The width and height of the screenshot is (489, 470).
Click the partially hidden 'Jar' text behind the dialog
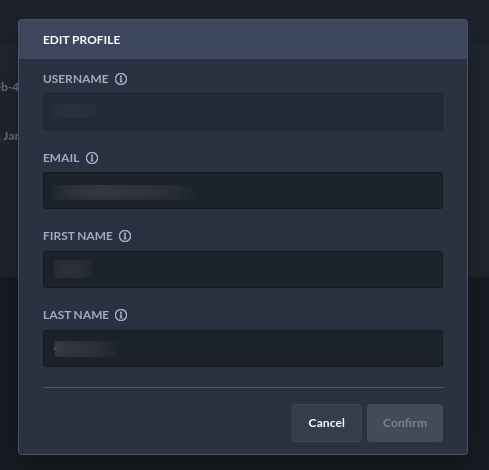coord(10,136)
